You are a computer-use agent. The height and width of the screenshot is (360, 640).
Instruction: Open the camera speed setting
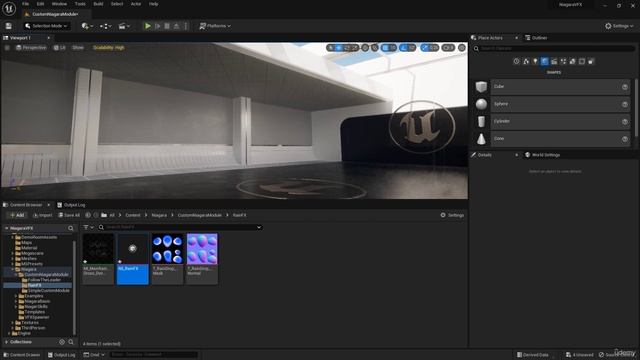(448, 48)
